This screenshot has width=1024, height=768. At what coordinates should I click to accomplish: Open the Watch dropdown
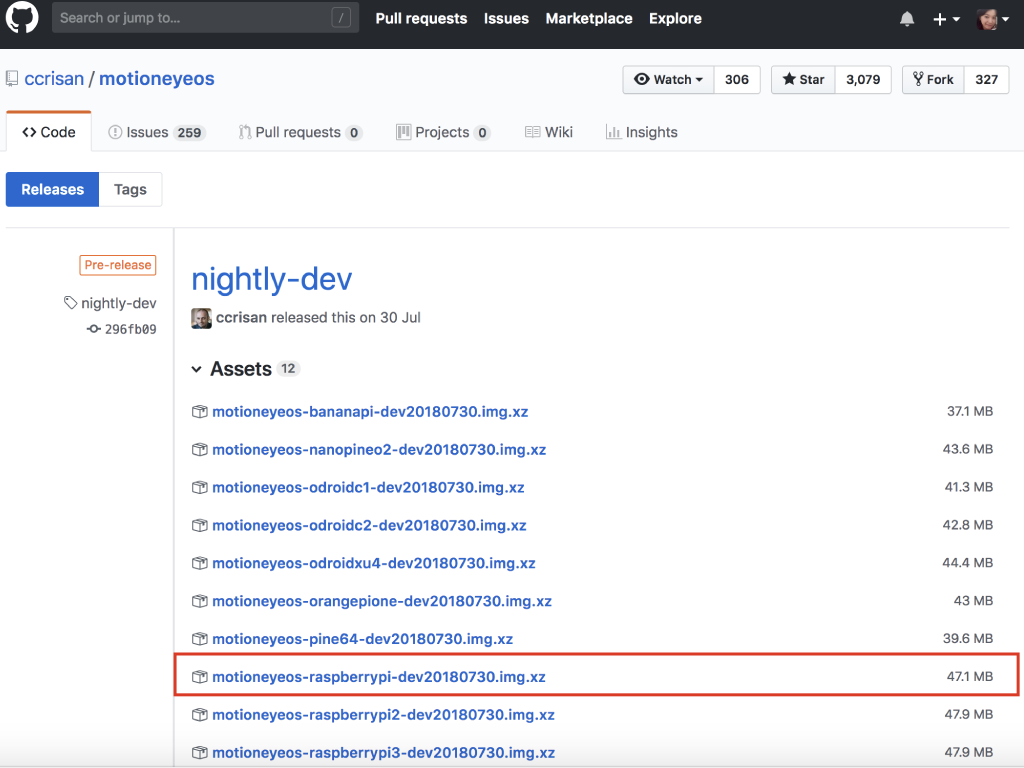668,80
